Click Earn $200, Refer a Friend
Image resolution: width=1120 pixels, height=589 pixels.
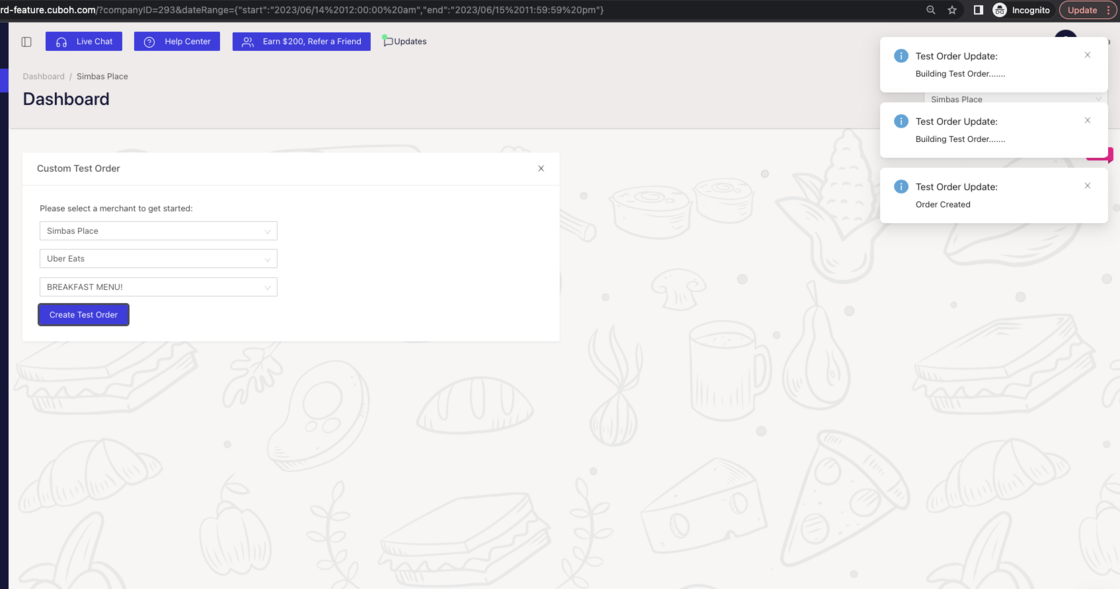pyautogui.click(x=301, y=42)
